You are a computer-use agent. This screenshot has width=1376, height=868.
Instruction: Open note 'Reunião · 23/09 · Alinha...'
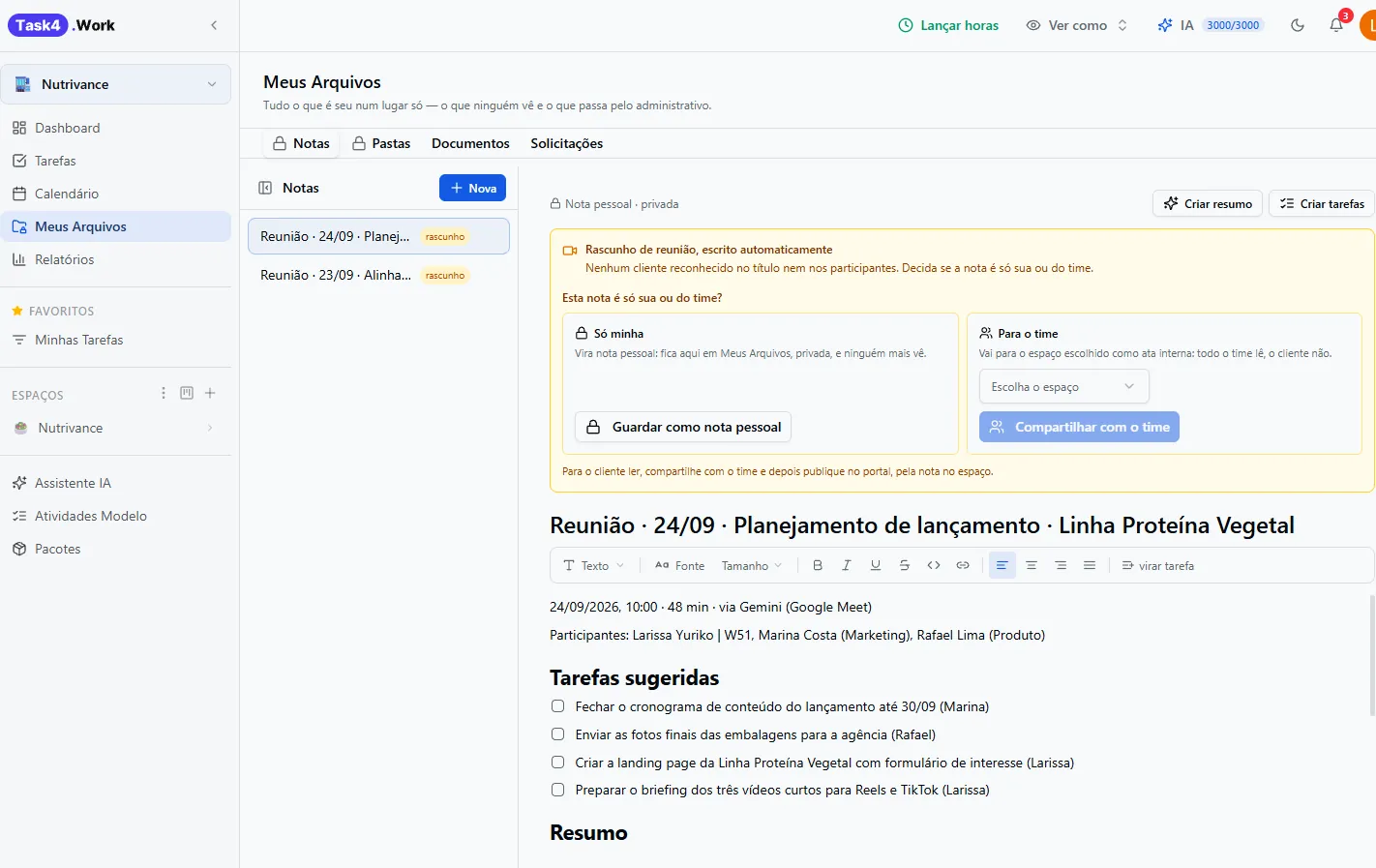[x=378, y=275]
